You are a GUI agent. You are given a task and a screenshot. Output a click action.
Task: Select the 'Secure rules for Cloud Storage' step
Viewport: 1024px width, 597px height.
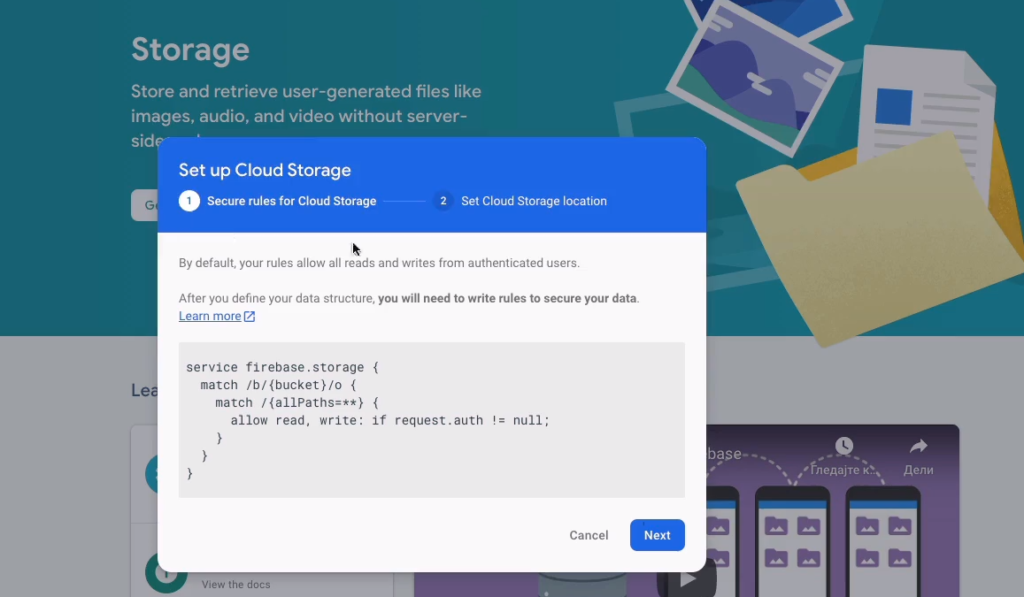(x=291, y=201)
